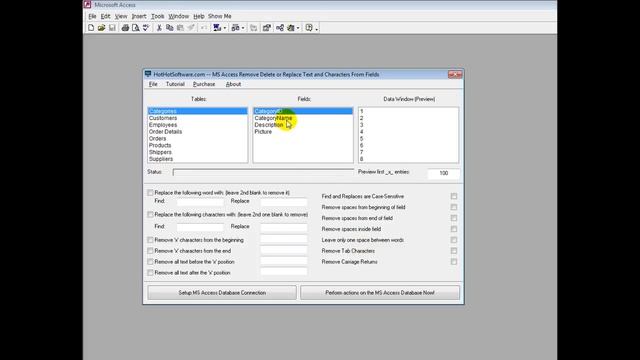Click the Format Painter toolbar icon

pos(191,28)
